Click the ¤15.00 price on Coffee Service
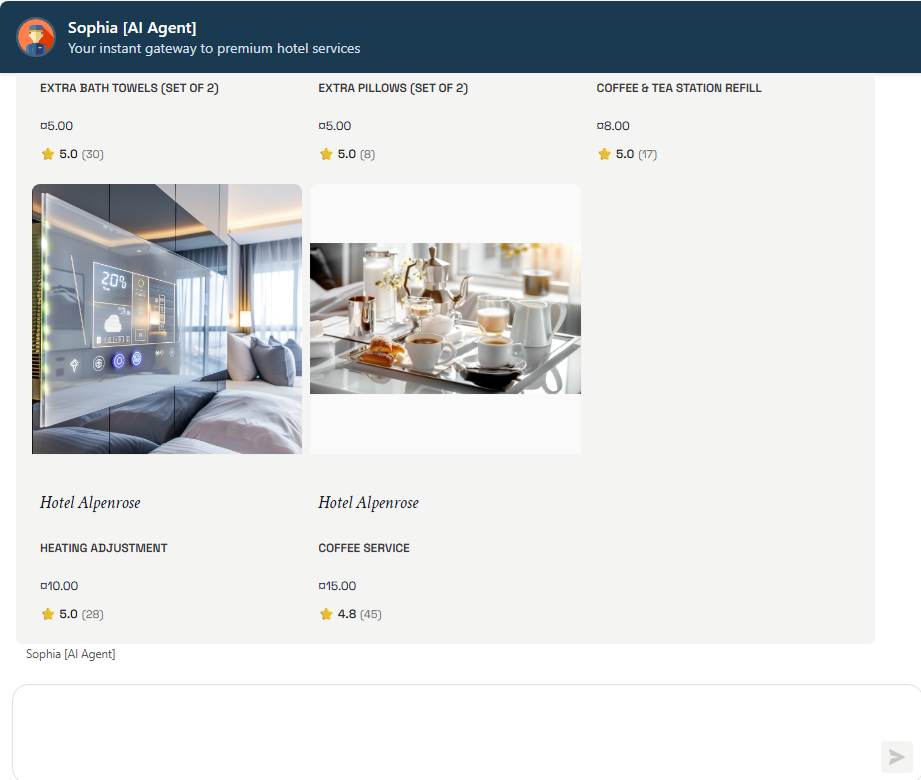This screenshot has height=780, width=921. pos(338,585)
